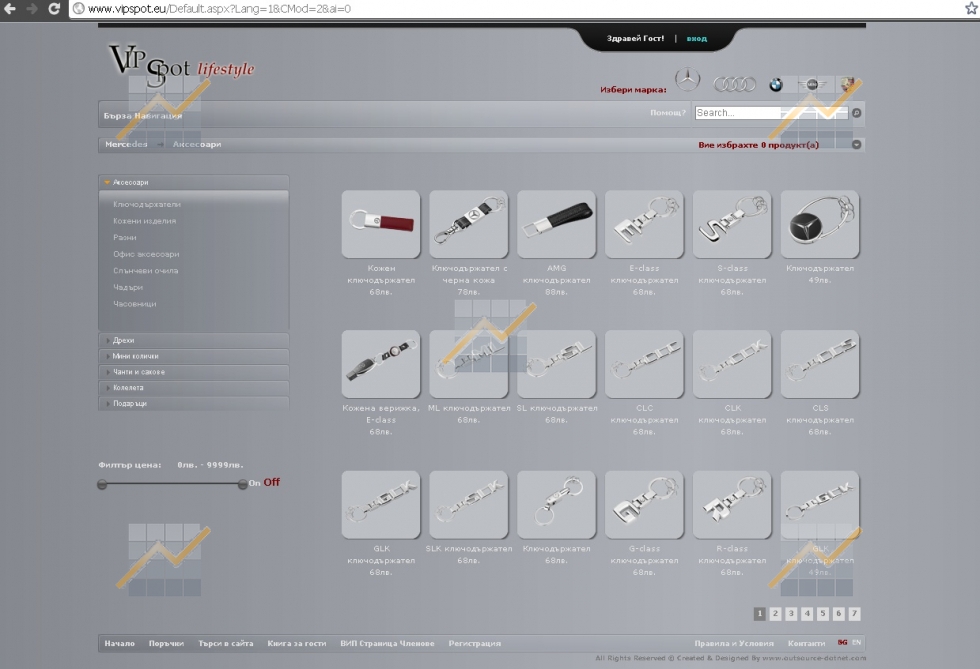980x669 pixels.
Task: Go to results page 4
Action: pos(807,614)
